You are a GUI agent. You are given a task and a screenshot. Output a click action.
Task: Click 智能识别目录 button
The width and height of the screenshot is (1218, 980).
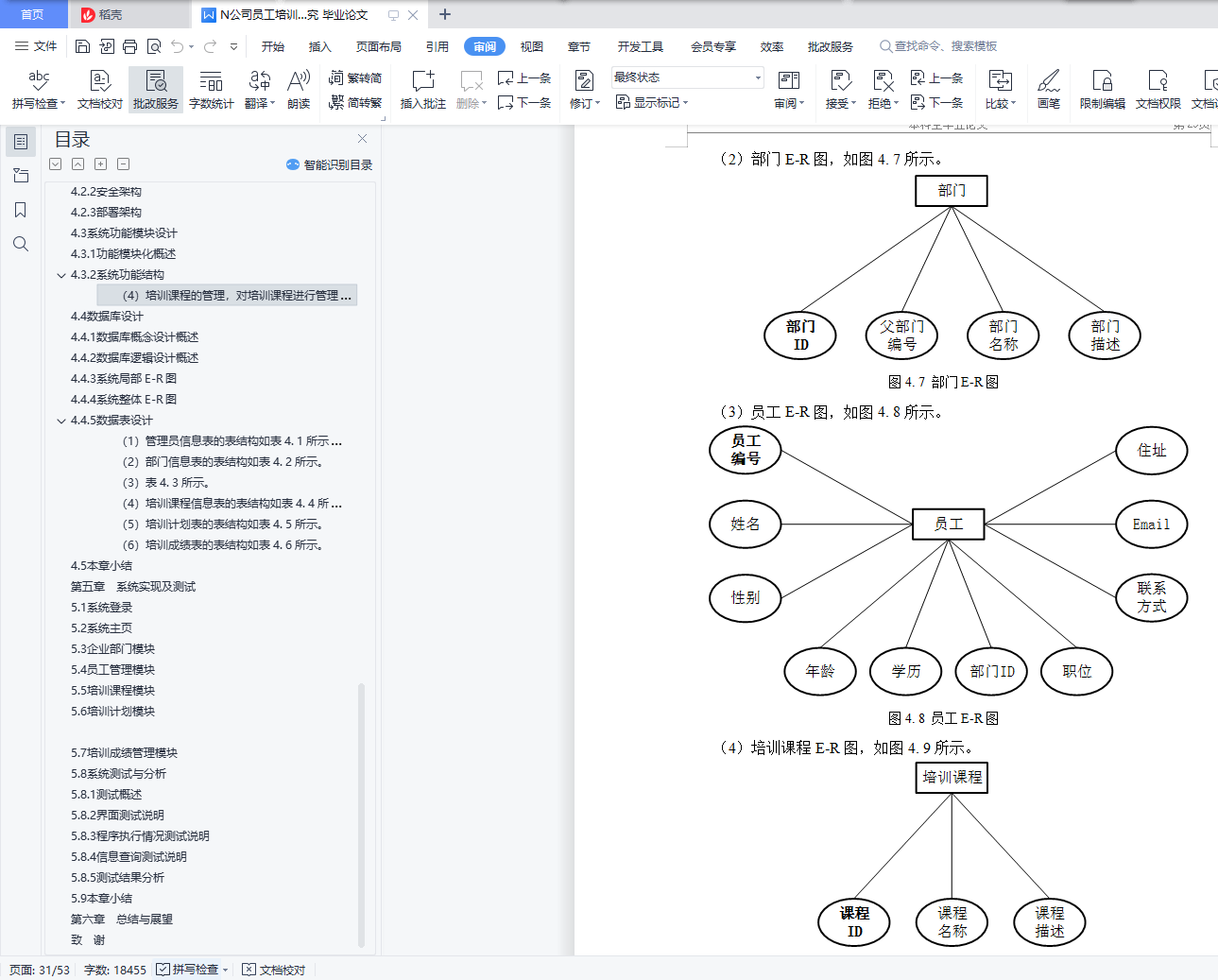[330, 164]
